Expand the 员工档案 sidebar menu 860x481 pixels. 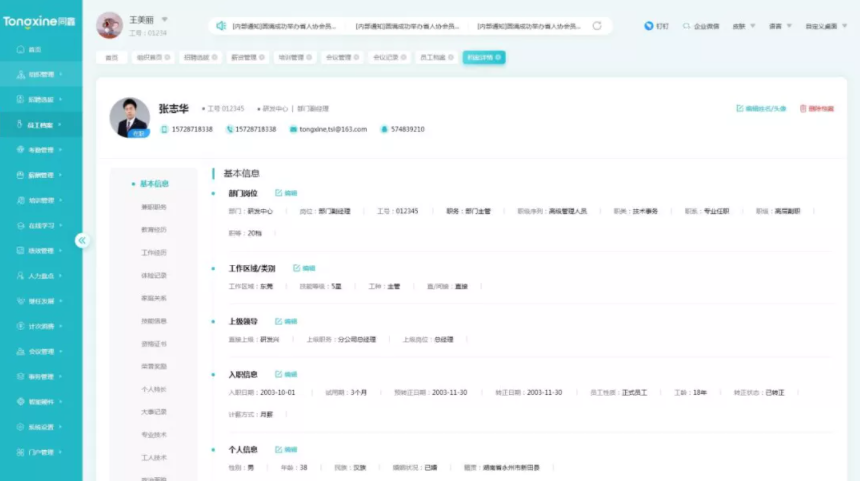pos(40,125)
